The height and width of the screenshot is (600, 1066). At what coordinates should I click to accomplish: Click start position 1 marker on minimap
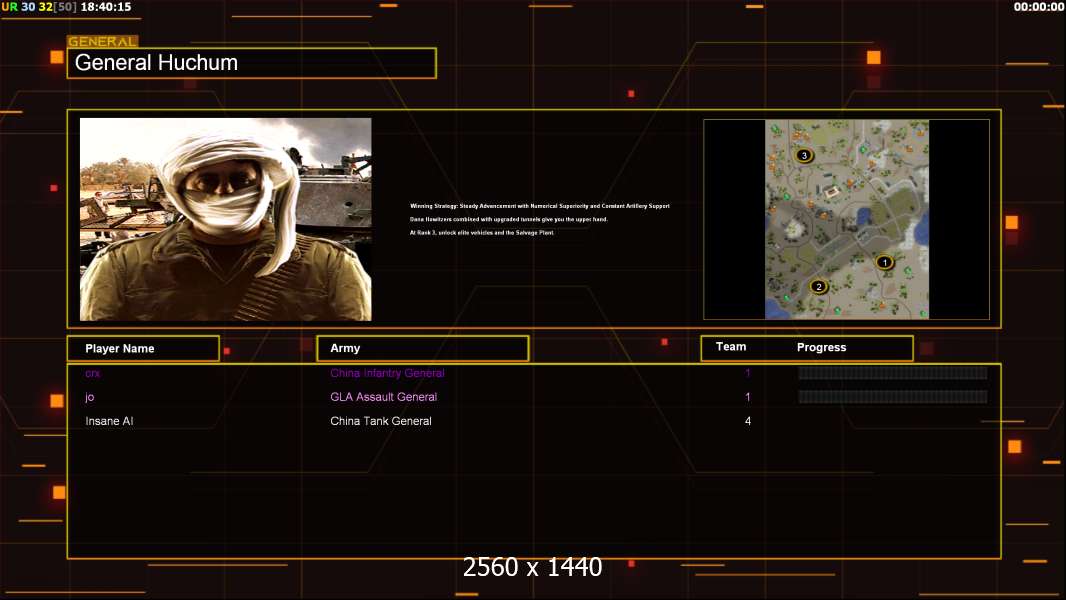(884, 262)
